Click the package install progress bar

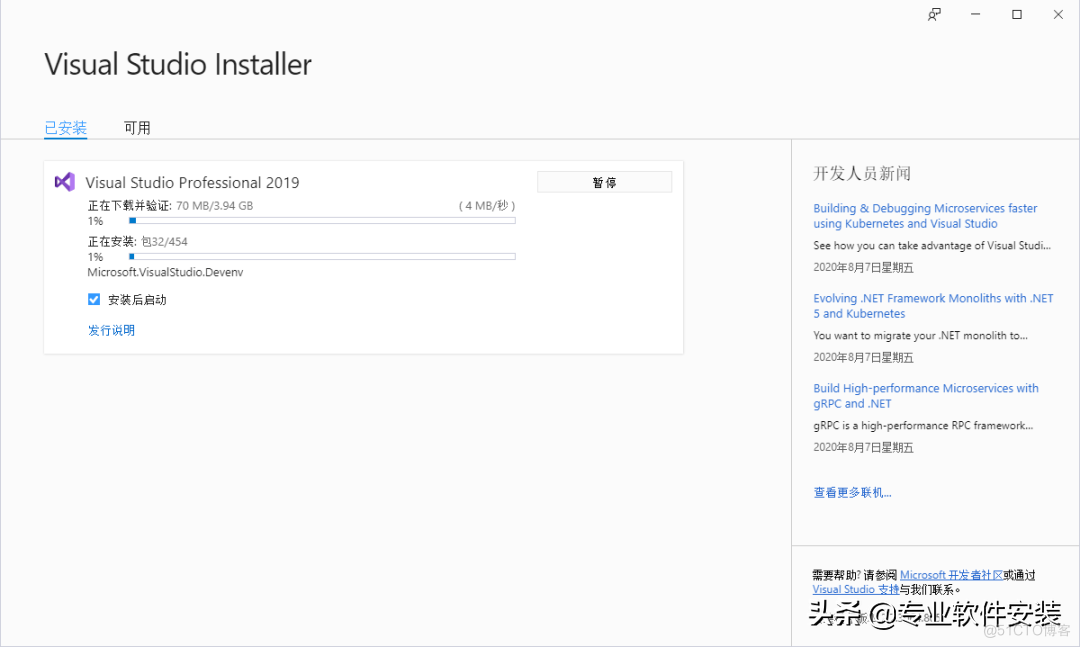[322, 256]
